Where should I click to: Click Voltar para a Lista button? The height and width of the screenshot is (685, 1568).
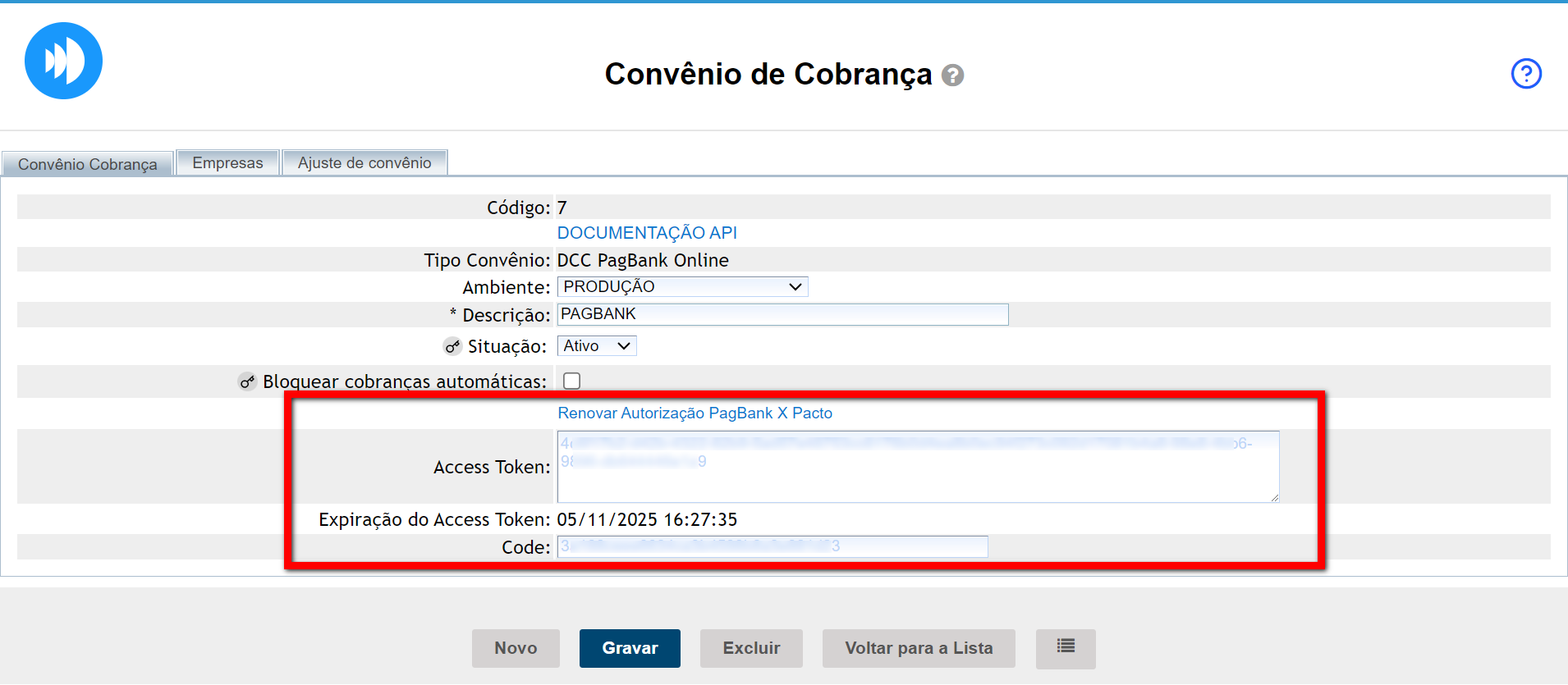919,648
